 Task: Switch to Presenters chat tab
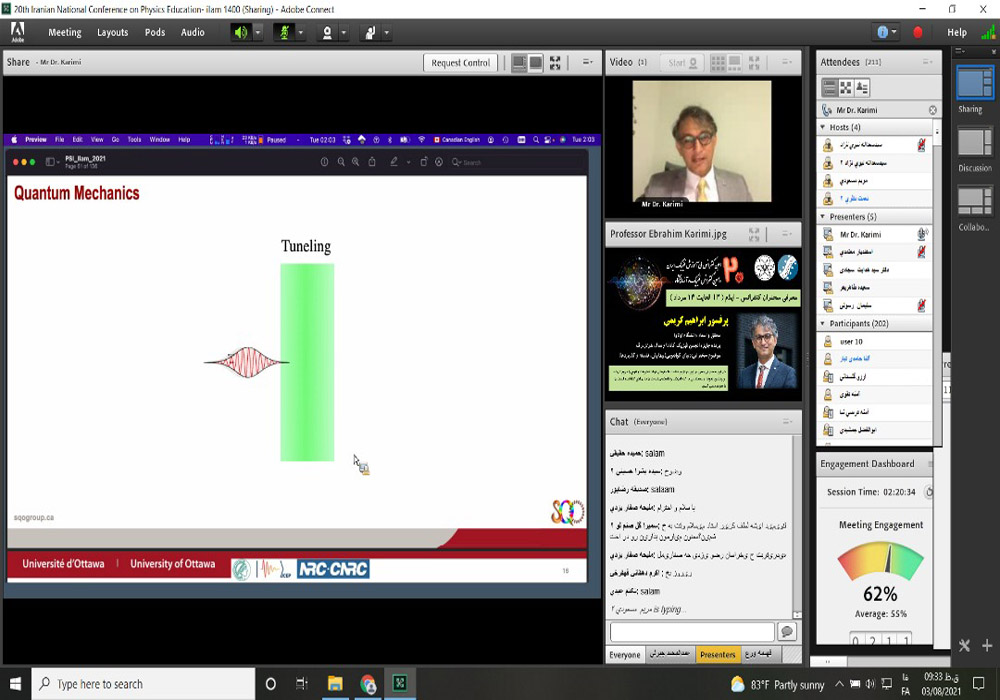[x=717, y=655]
